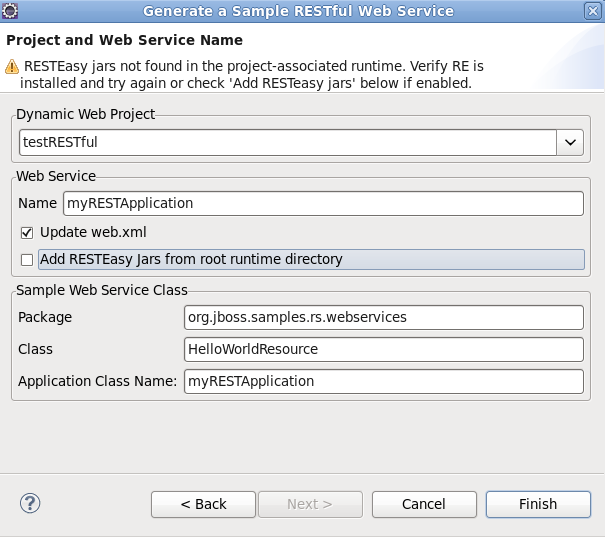
Task: Enable Add RESTEasy Jars from root runtime directory
Action: (27, 260)
